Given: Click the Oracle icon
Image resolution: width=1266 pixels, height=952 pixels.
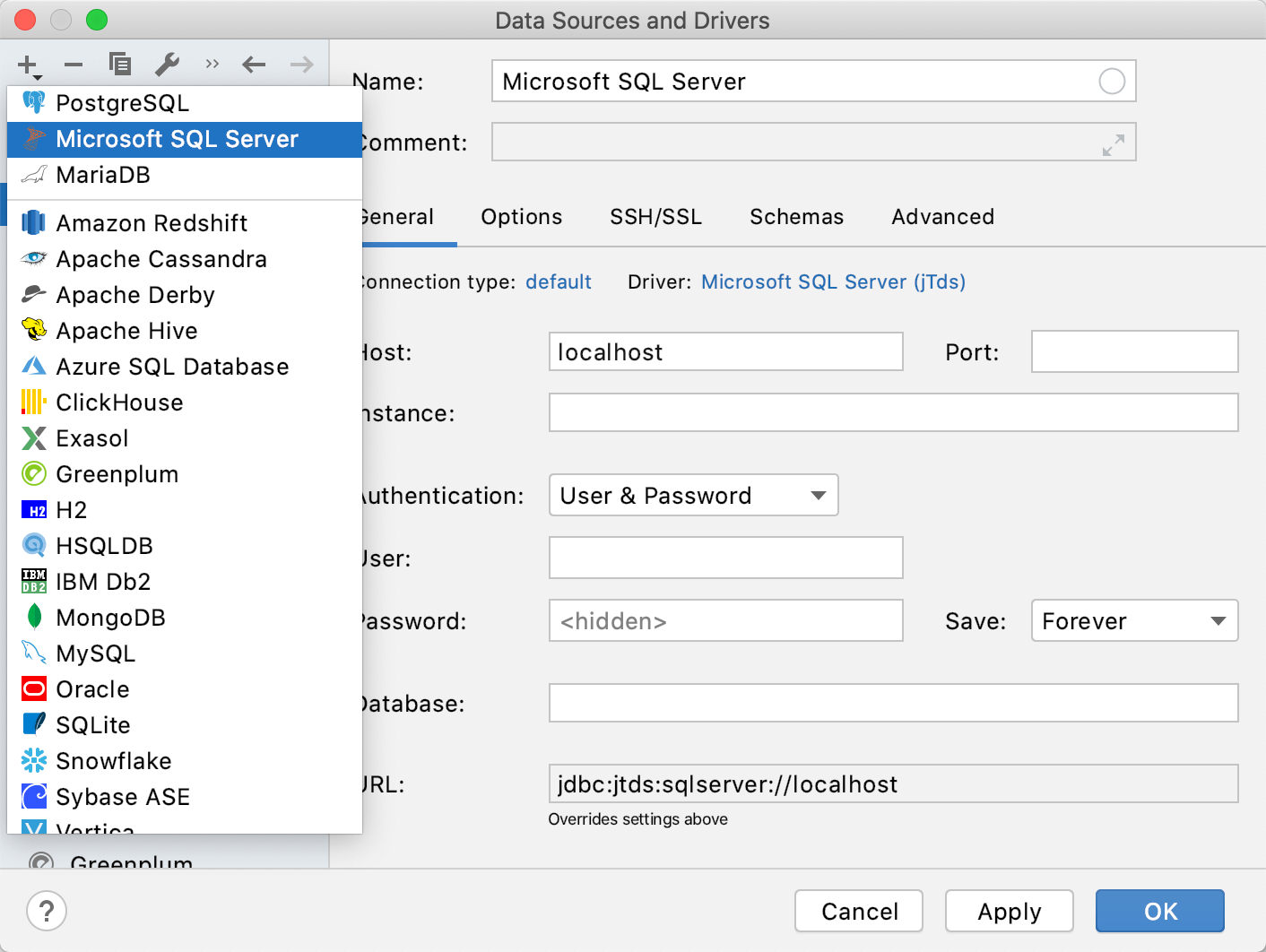Looking at the screenshot, I should [34, 688].
